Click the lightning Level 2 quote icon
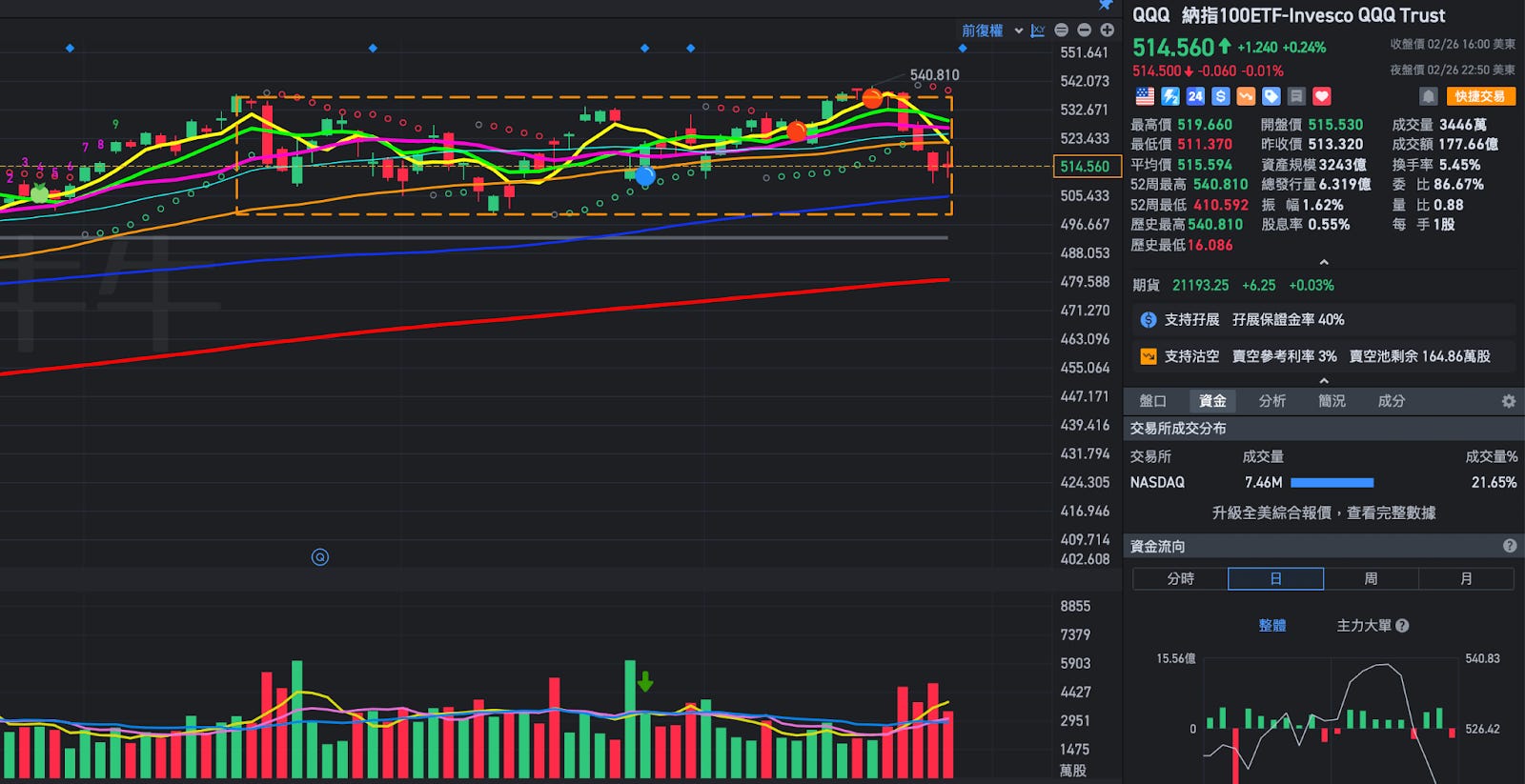Image resolution: width=1525 pixels, height=784 pixels. click(x=1170, y=96)
